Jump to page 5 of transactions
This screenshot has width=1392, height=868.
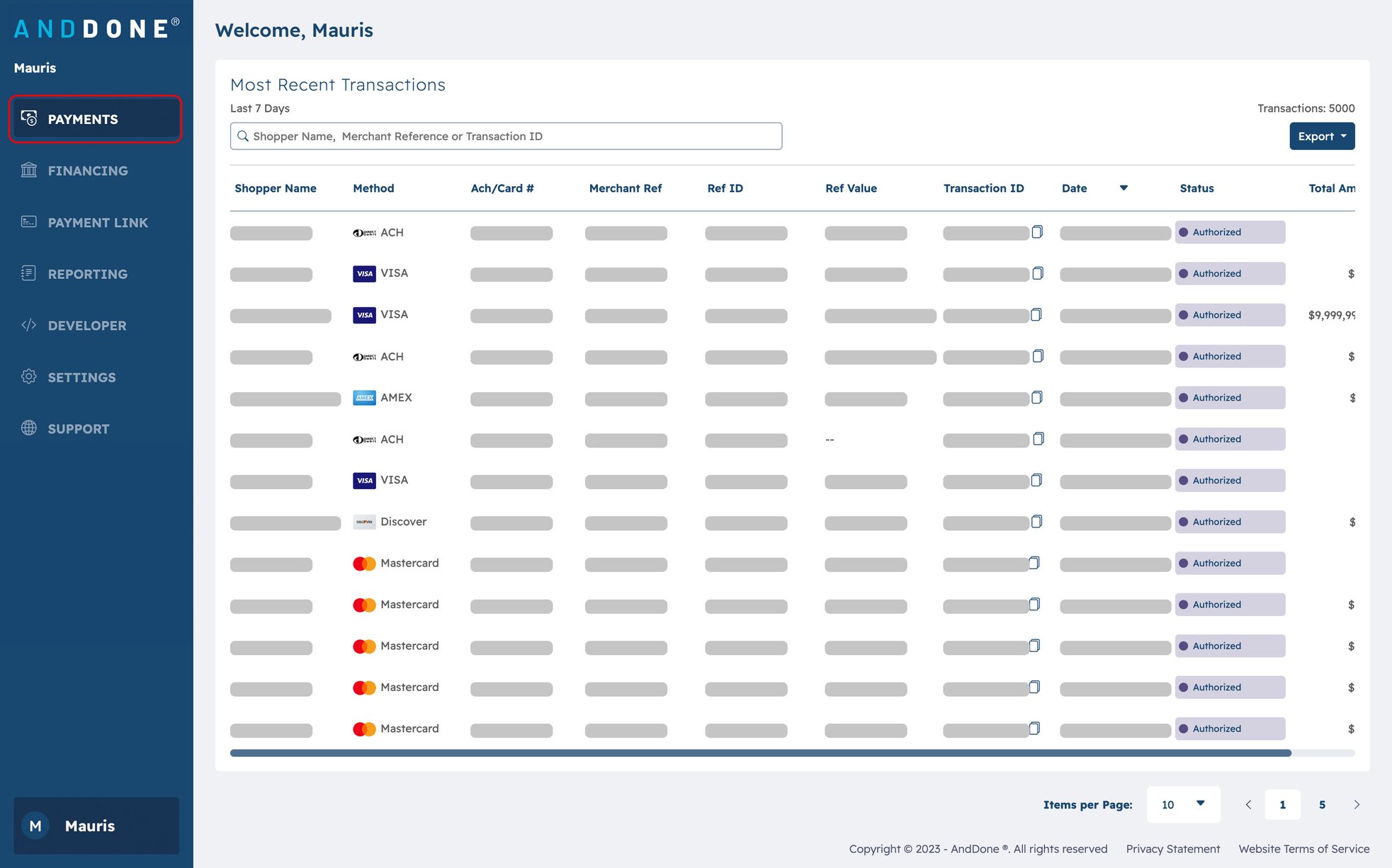coord(1322,804)
